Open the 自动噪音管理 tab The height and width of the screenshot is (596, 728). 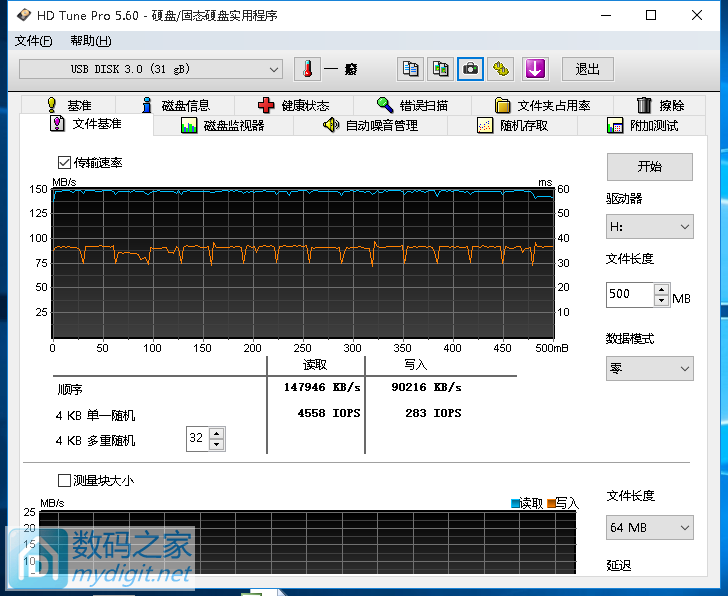point(370,125)
